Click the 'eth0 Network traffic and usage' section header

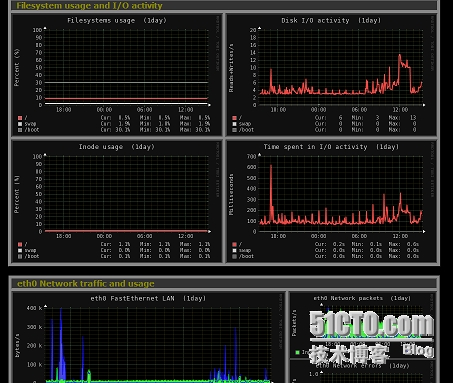[x=86, y=284]
